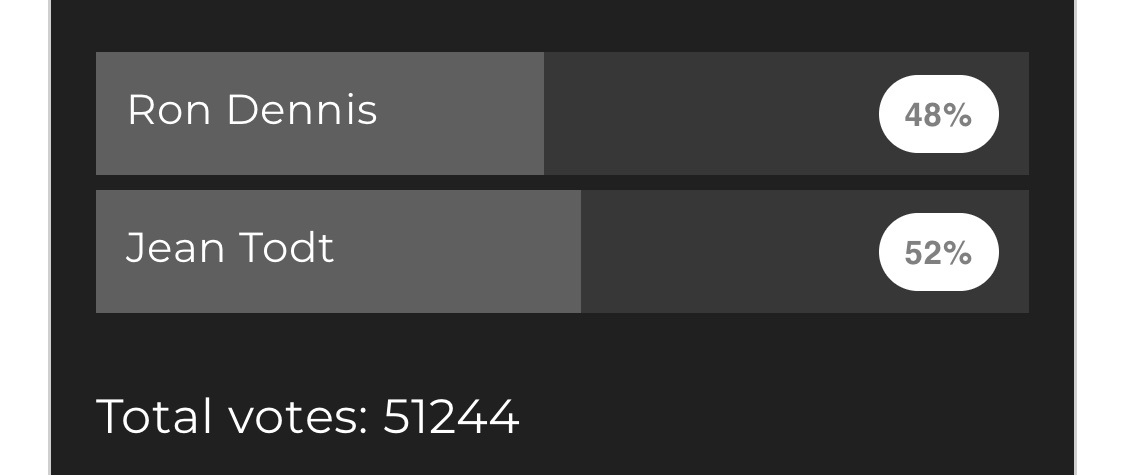Click the dark area above the Ron Dennis bar
Image resolution: width=1125 pixels, height=475 pixels.
[x=560, y=25]
